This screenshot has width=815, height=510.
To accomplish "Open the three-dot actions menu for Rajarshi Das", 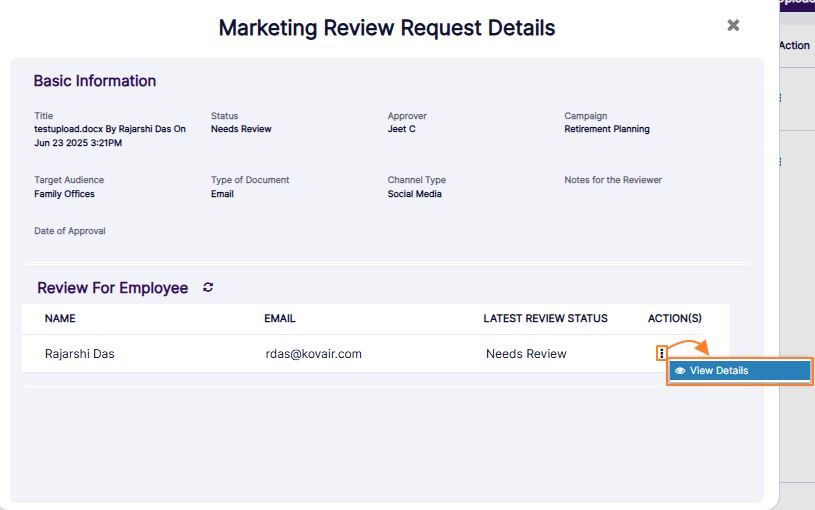I will pos(661,354).
